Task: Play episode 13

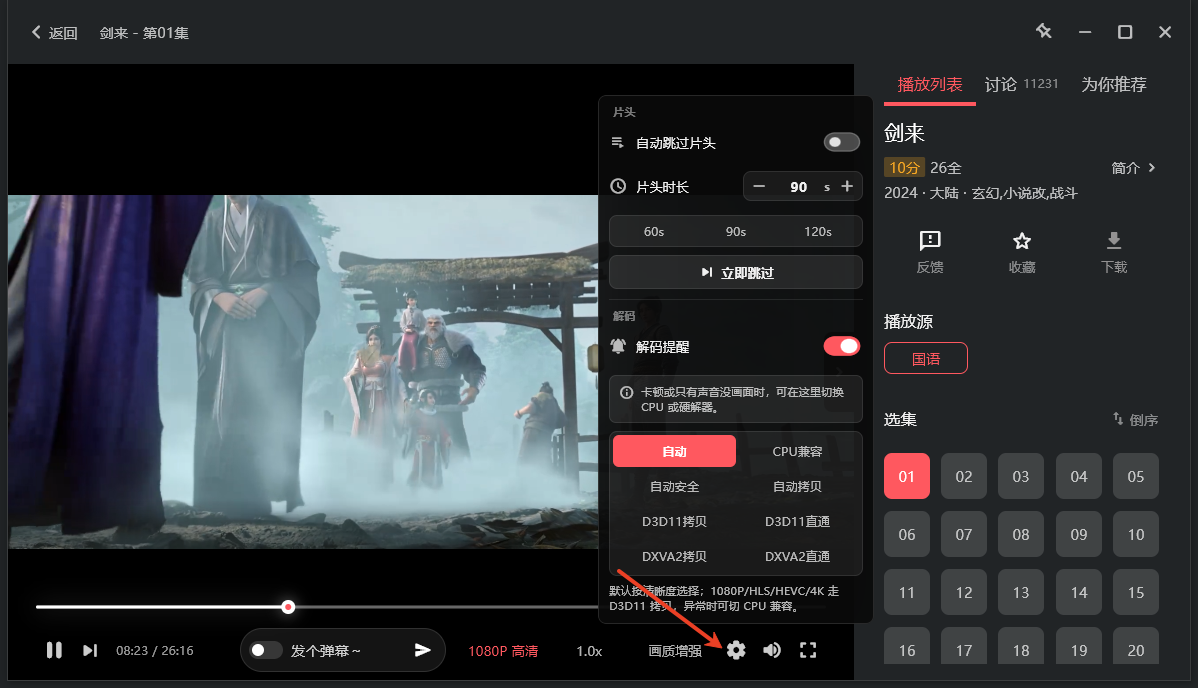Action: coord(1021,592)
